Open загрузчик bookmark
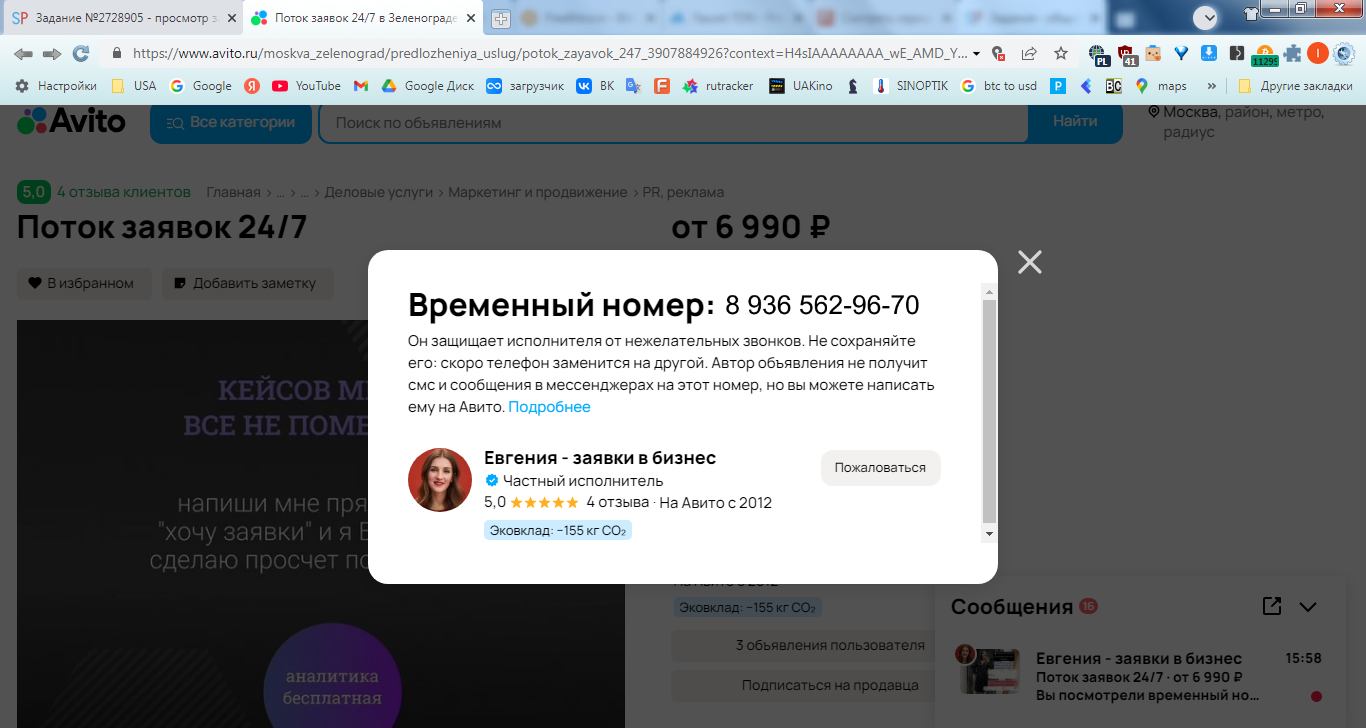Viewport: 1366px width, 728px height. pos(525,86)
